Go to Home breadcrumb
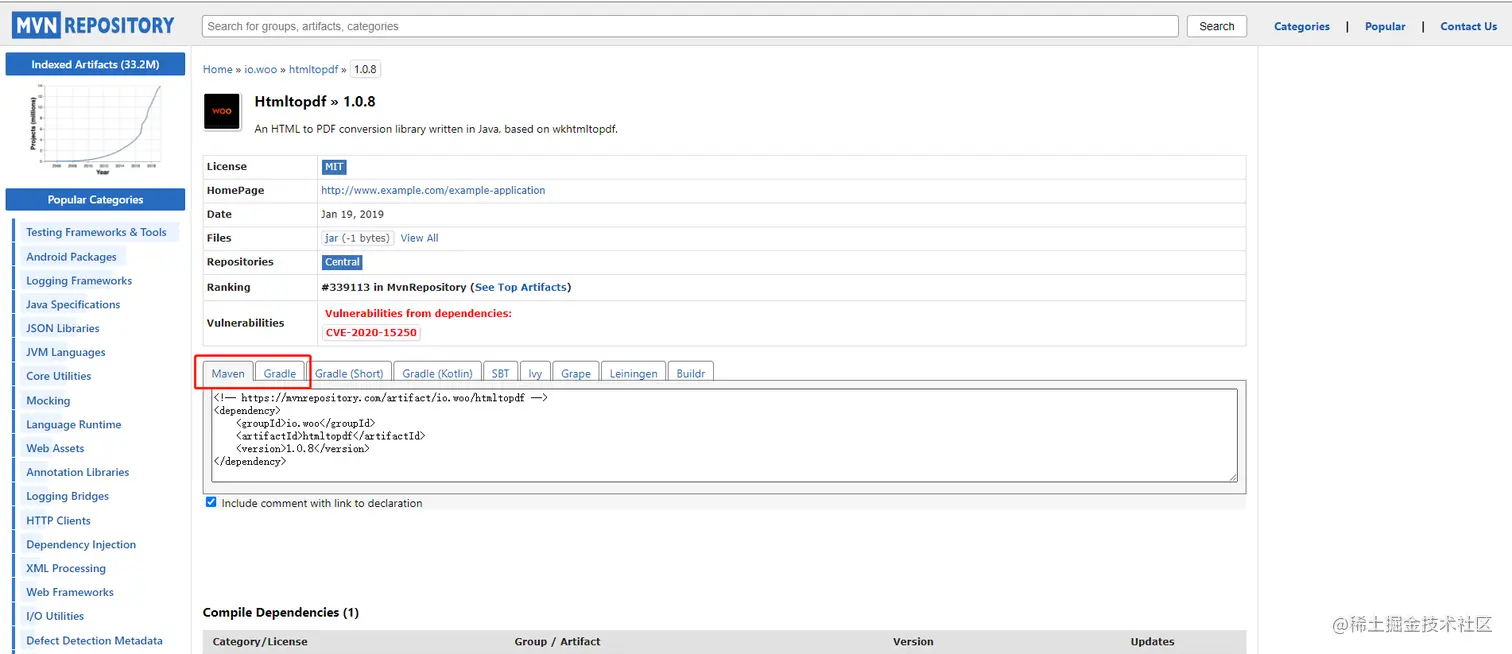This screenshot has height=654, width=1512. click(x=217, y=69)
